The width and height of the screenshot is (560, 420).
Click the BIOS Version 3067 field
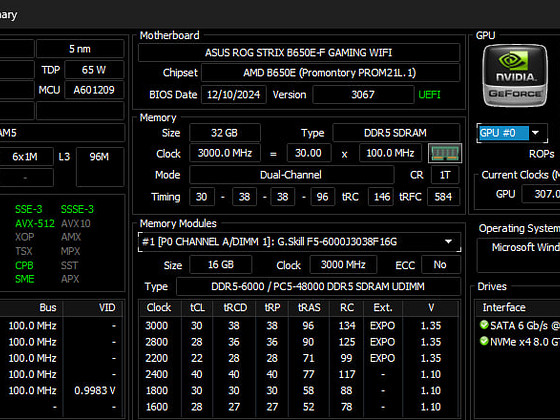coord(363,95)
